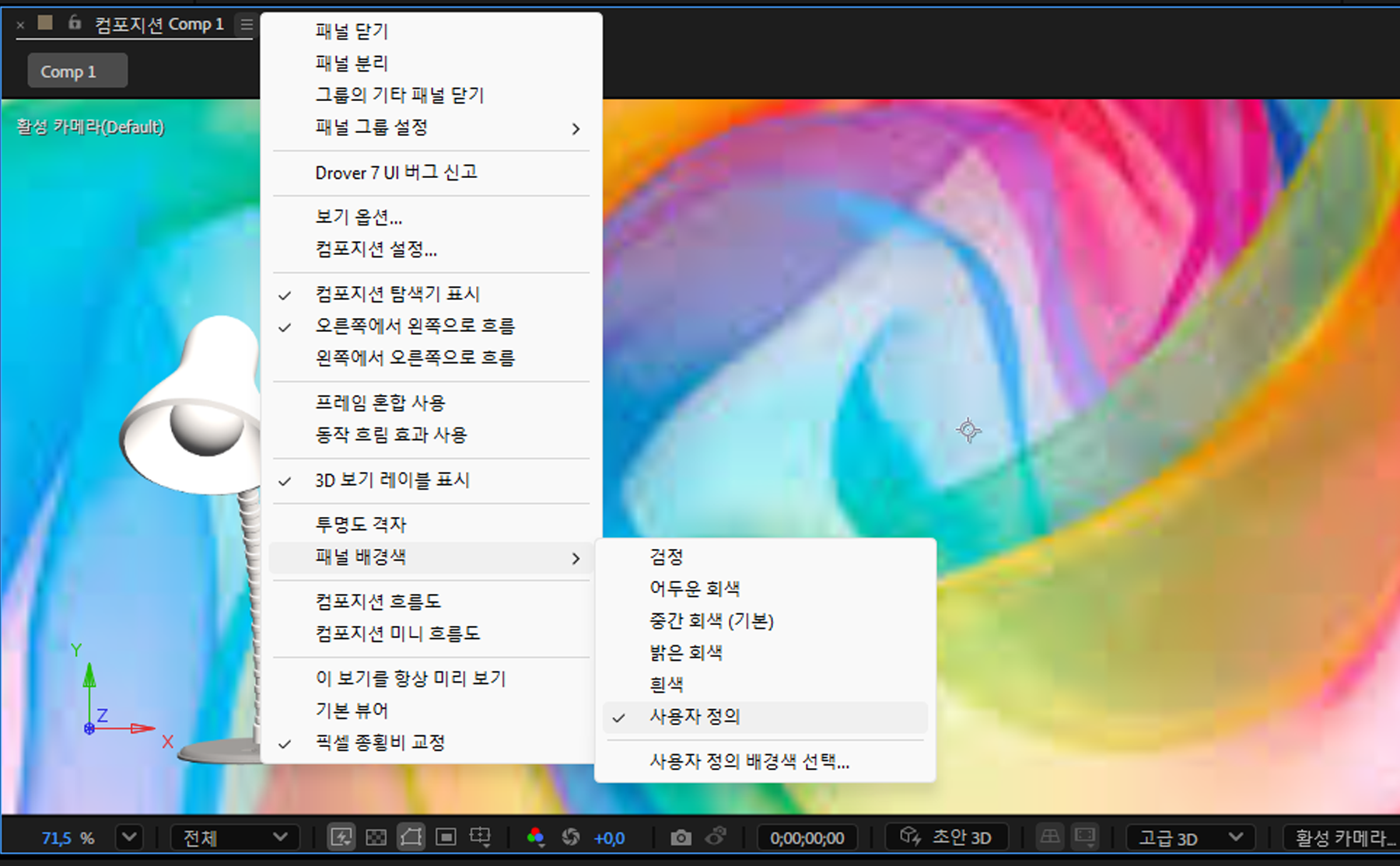Click the Region of Interest icon
Image resolution: width=1400 pixels, height=866 pixels.
(446, 837)
